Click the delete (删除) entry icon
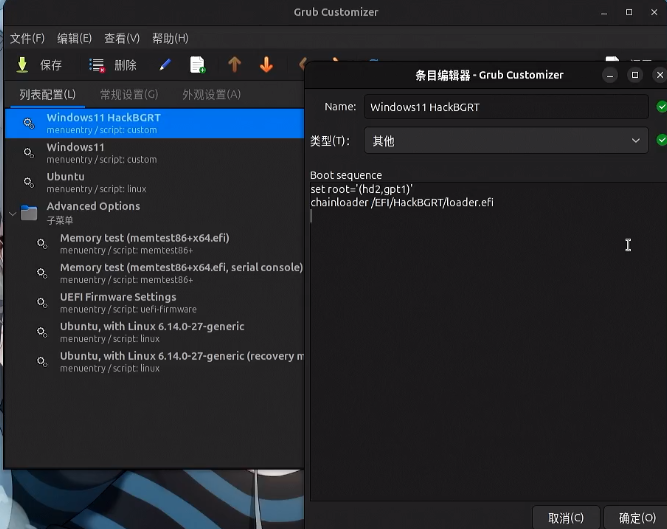Viewport: 667px width, 529px height. (97, 65)
